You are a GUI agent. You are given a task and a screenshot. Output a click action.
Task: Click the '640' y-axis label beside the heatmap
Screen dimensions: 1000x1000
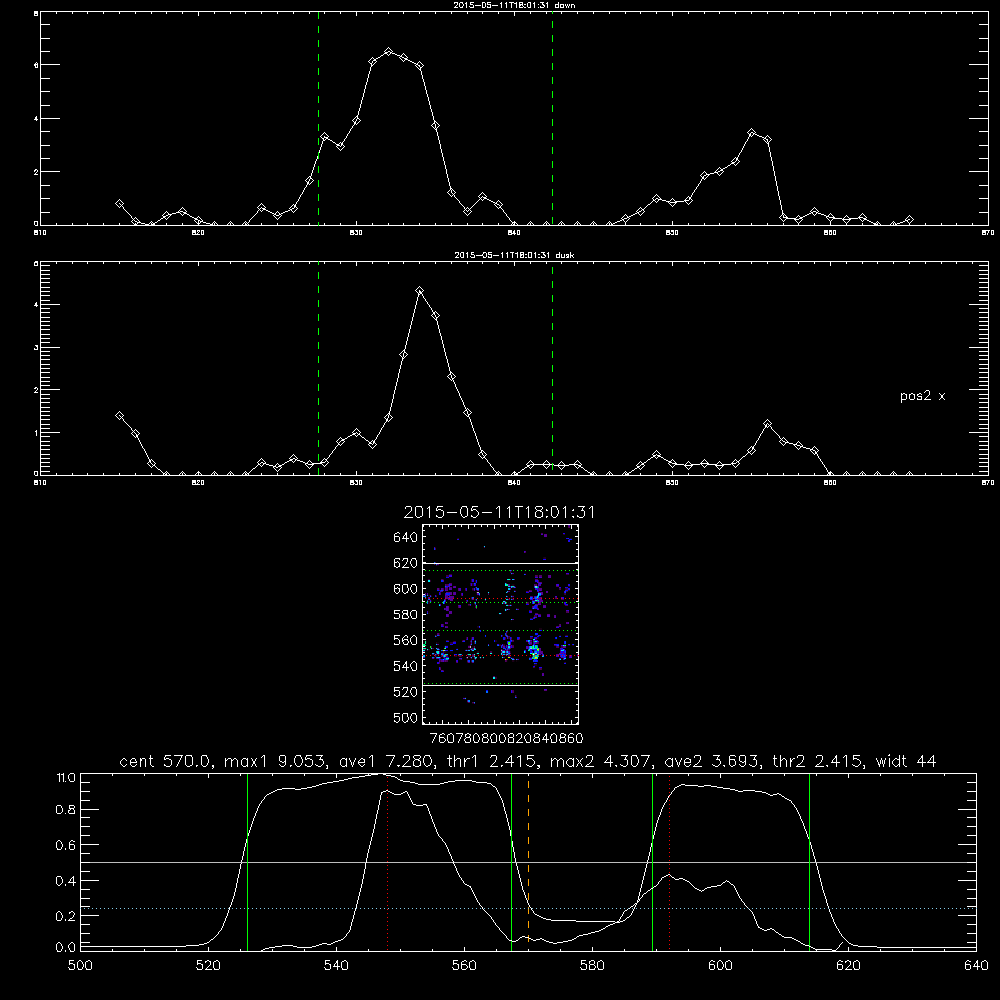[406, 537]
